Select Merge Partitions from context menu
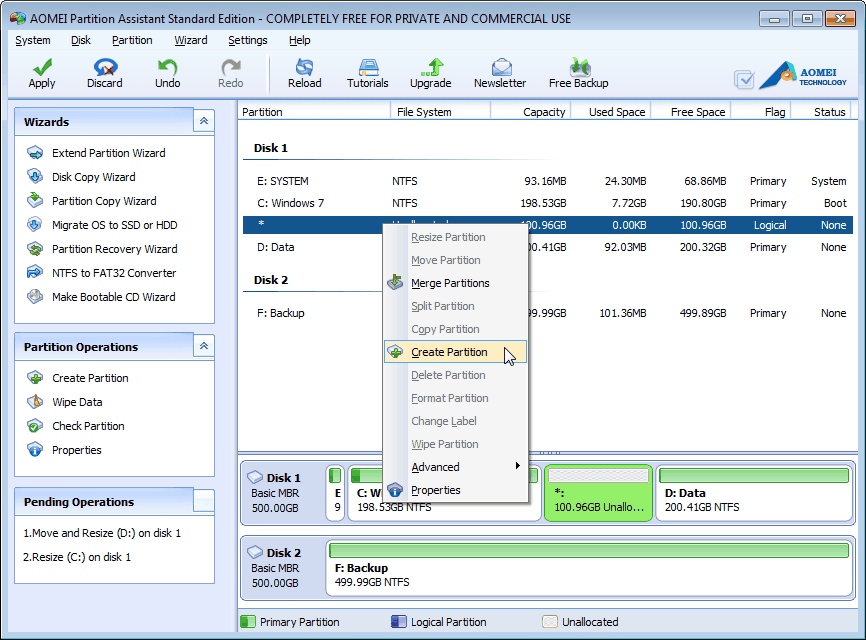866x640 pixels. (x=450, y=283)
